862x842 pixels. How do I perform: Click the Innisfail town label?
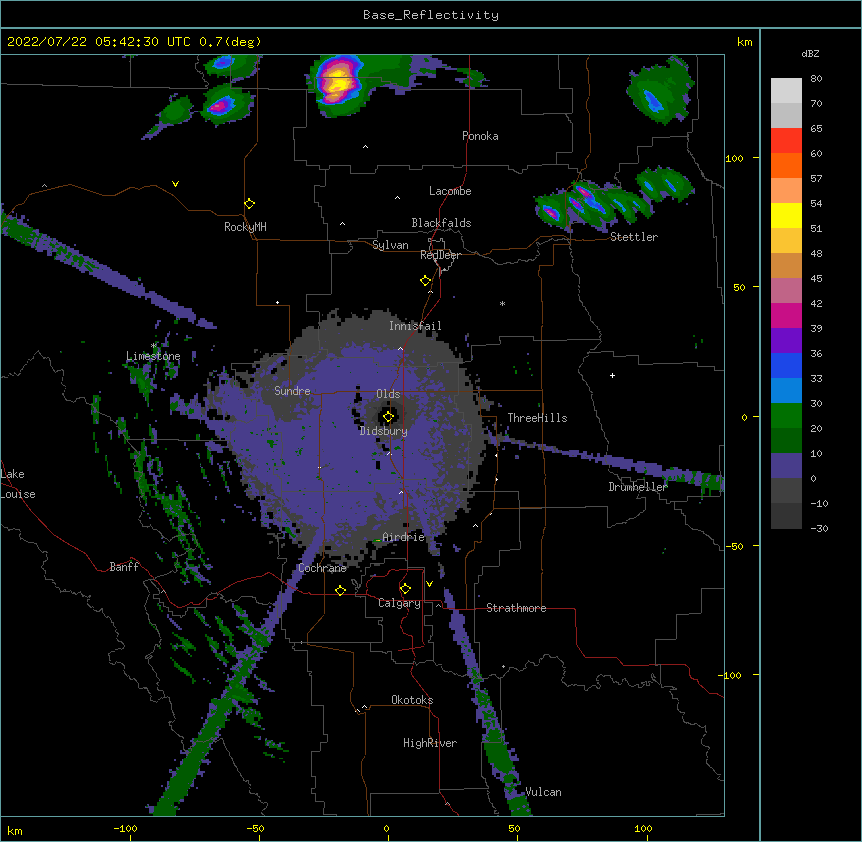point(415,326)
